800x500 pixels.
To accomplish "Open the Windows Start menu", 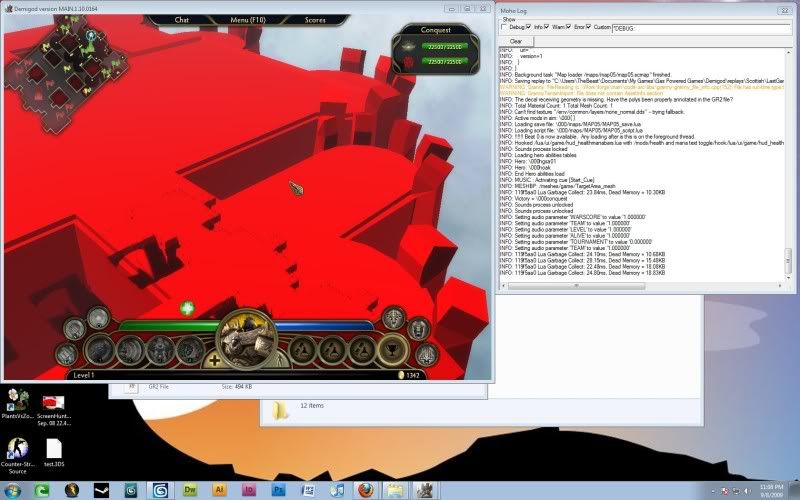I will (x=11, y=491).
